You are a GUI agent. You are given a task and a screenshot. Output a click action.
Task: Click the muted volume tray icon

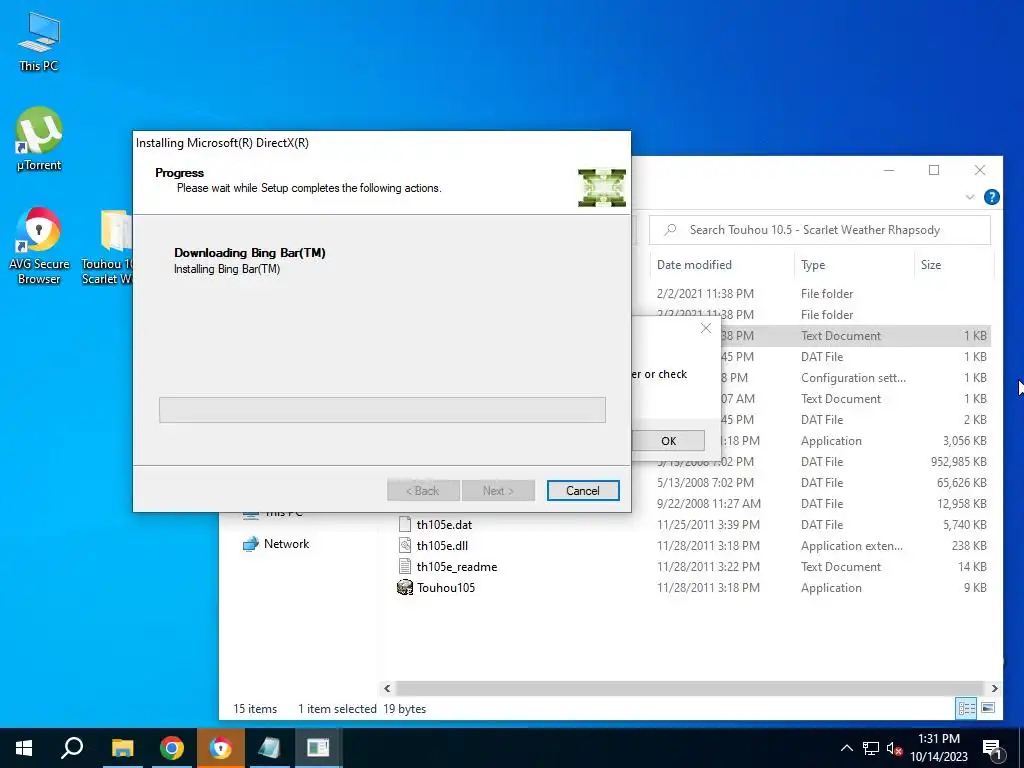[894, 748]
